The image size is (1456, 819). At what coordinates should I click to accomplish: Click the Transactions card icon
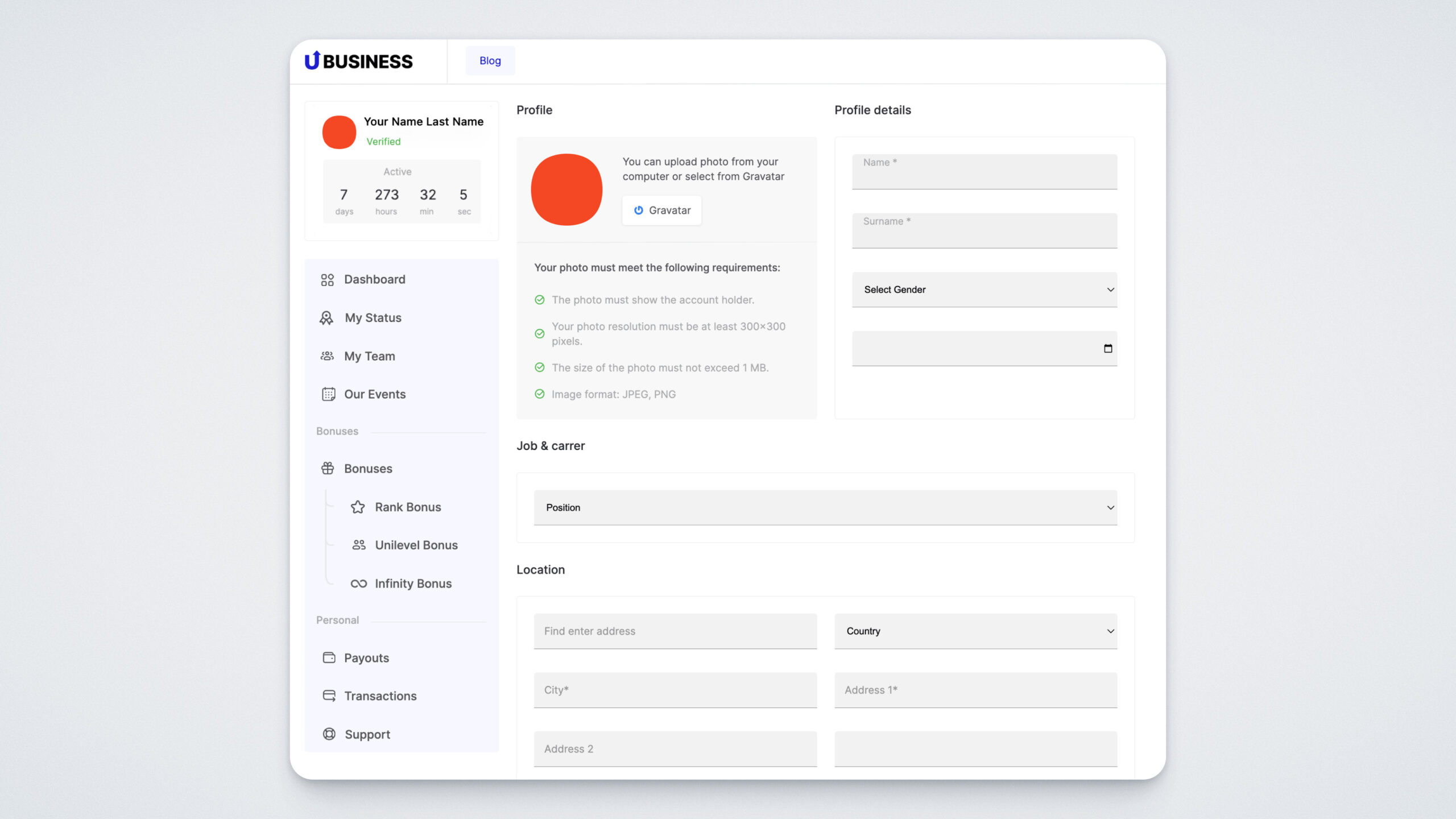(329, 696)
